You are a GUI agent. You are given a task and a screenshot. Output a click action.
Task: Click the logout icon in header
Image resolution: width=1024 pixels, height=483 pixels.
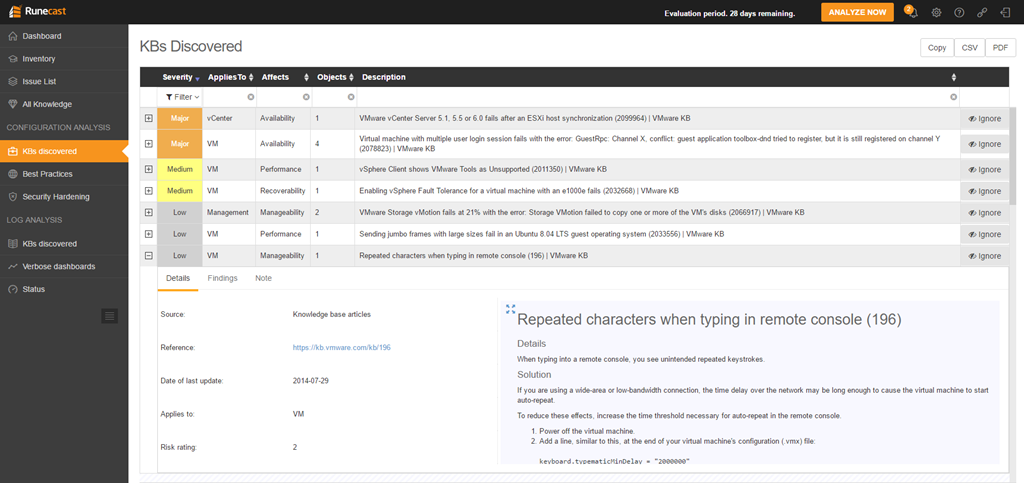(1005, 12)
